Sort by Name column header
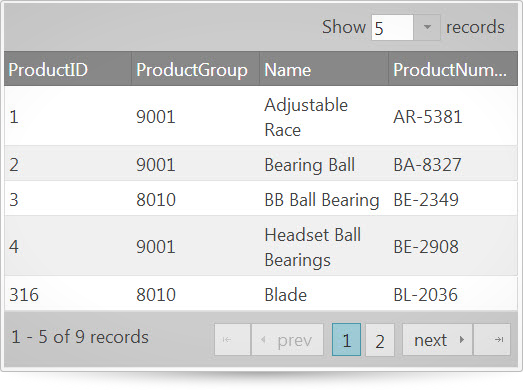523x390 pixels. point(324,69)
